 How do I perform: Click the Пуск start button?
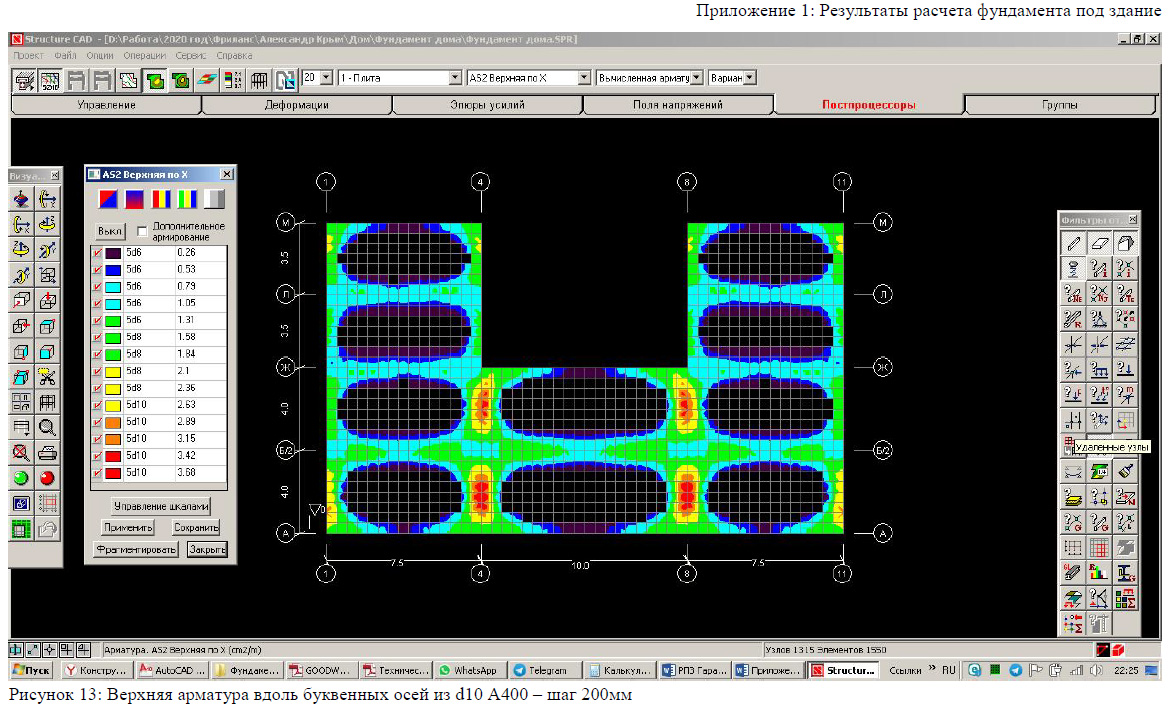(31, 670)
